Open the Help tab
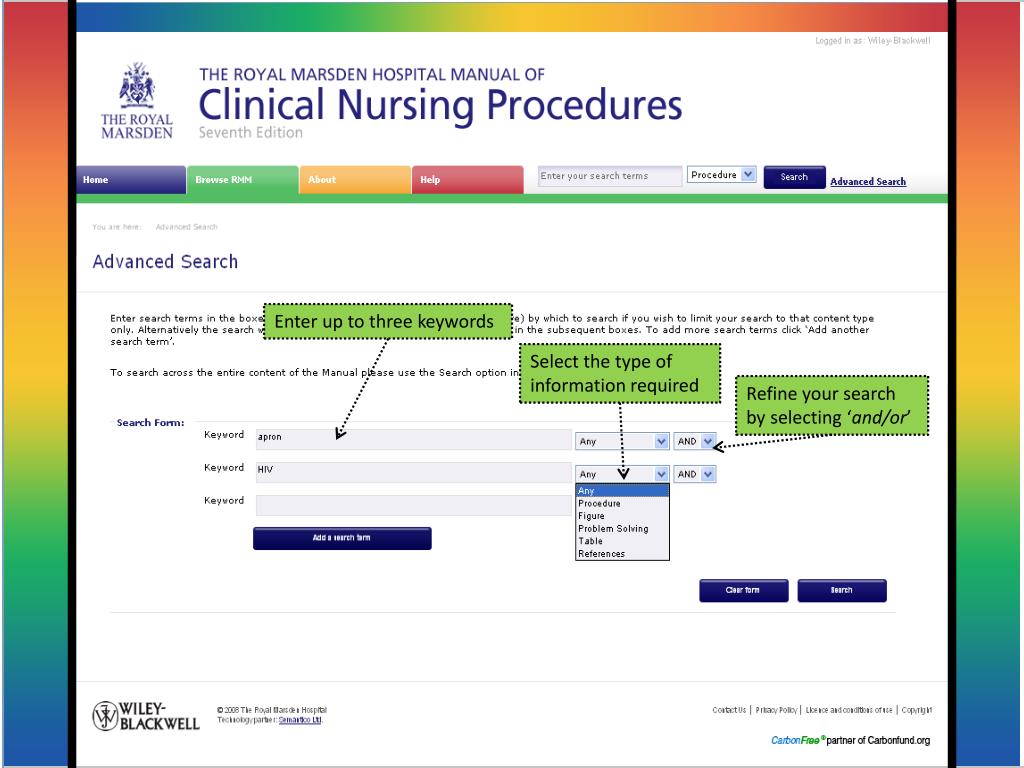 click(467, 180)
